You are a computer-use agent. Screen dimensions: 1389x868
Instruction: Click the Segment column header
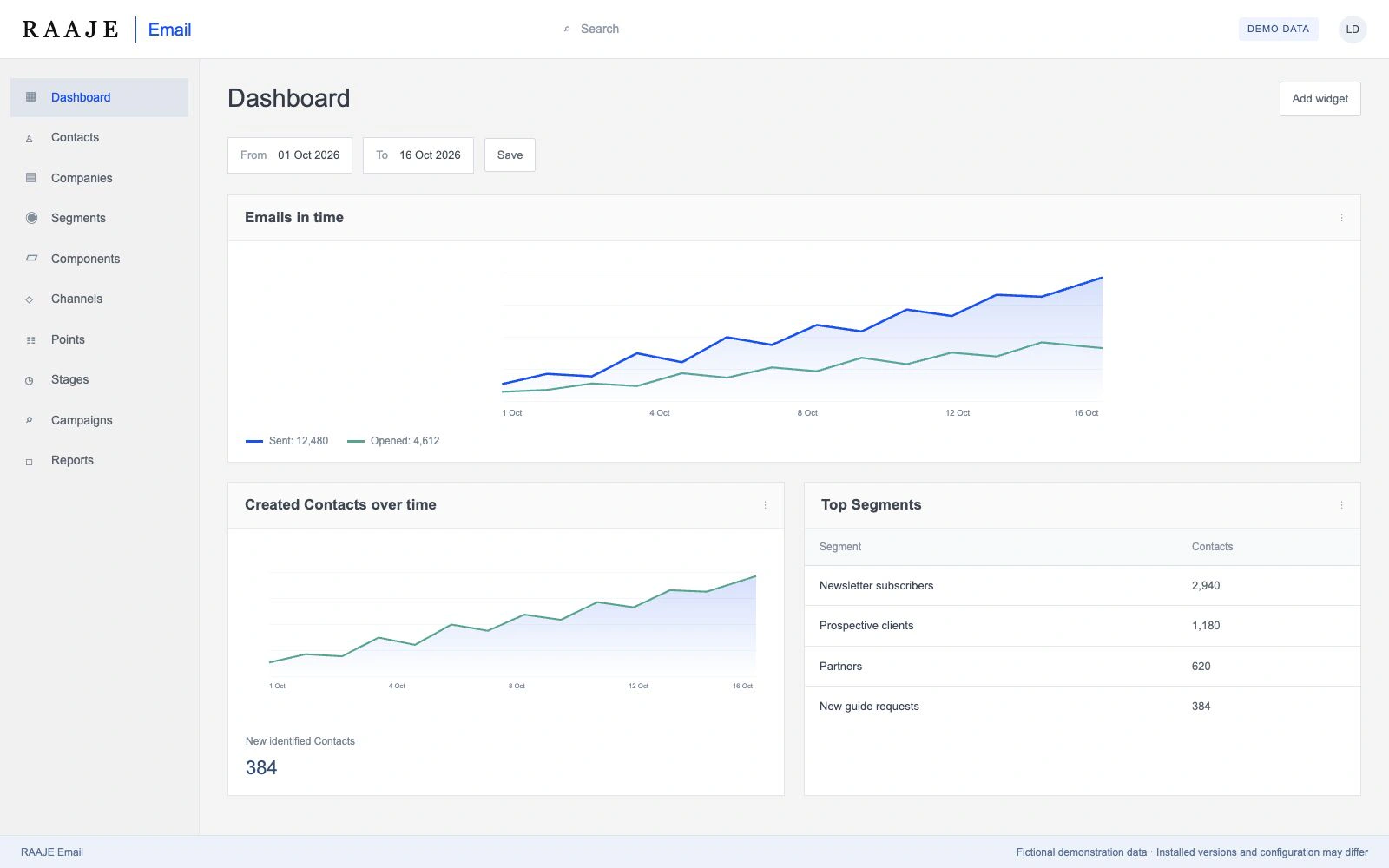coord(840,547)
